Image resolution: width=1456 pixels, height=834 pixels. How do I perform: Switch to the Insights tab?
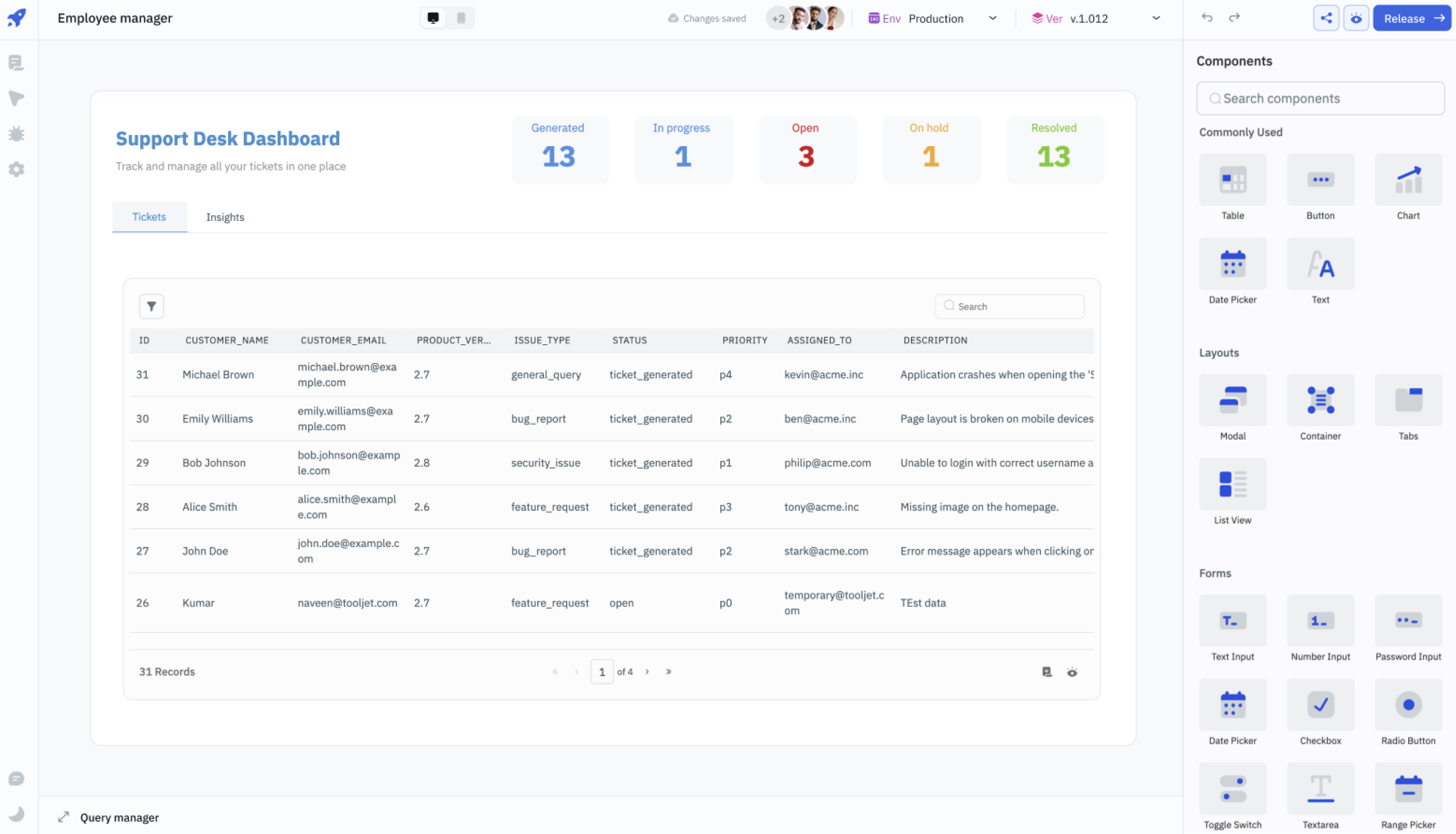click(225, 216)
